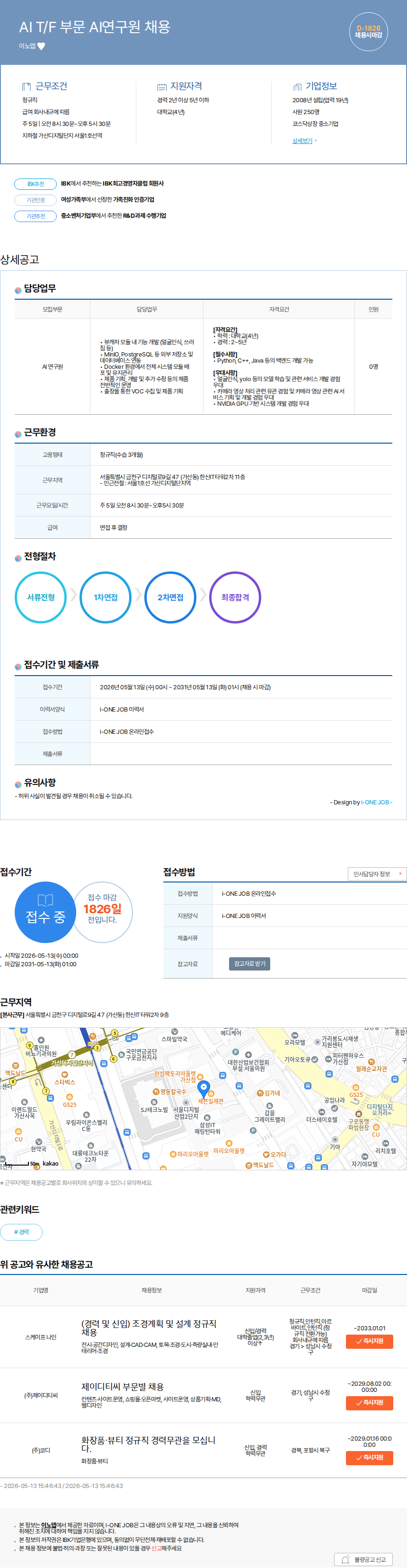Click the kakao logo on the map
This screenshot has width=407, height=1568.
(x=51, y=1163)
